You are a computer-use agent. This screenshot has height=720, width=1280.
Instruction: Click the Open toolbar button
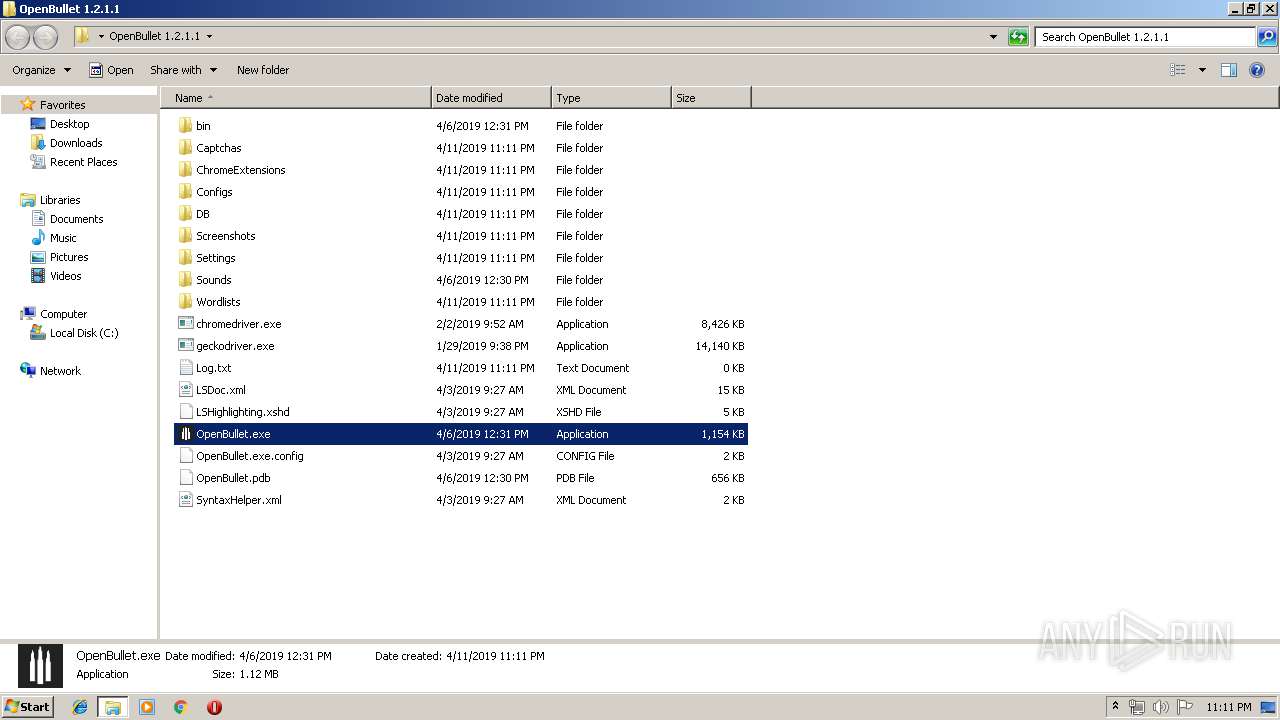tap(111, 70)
